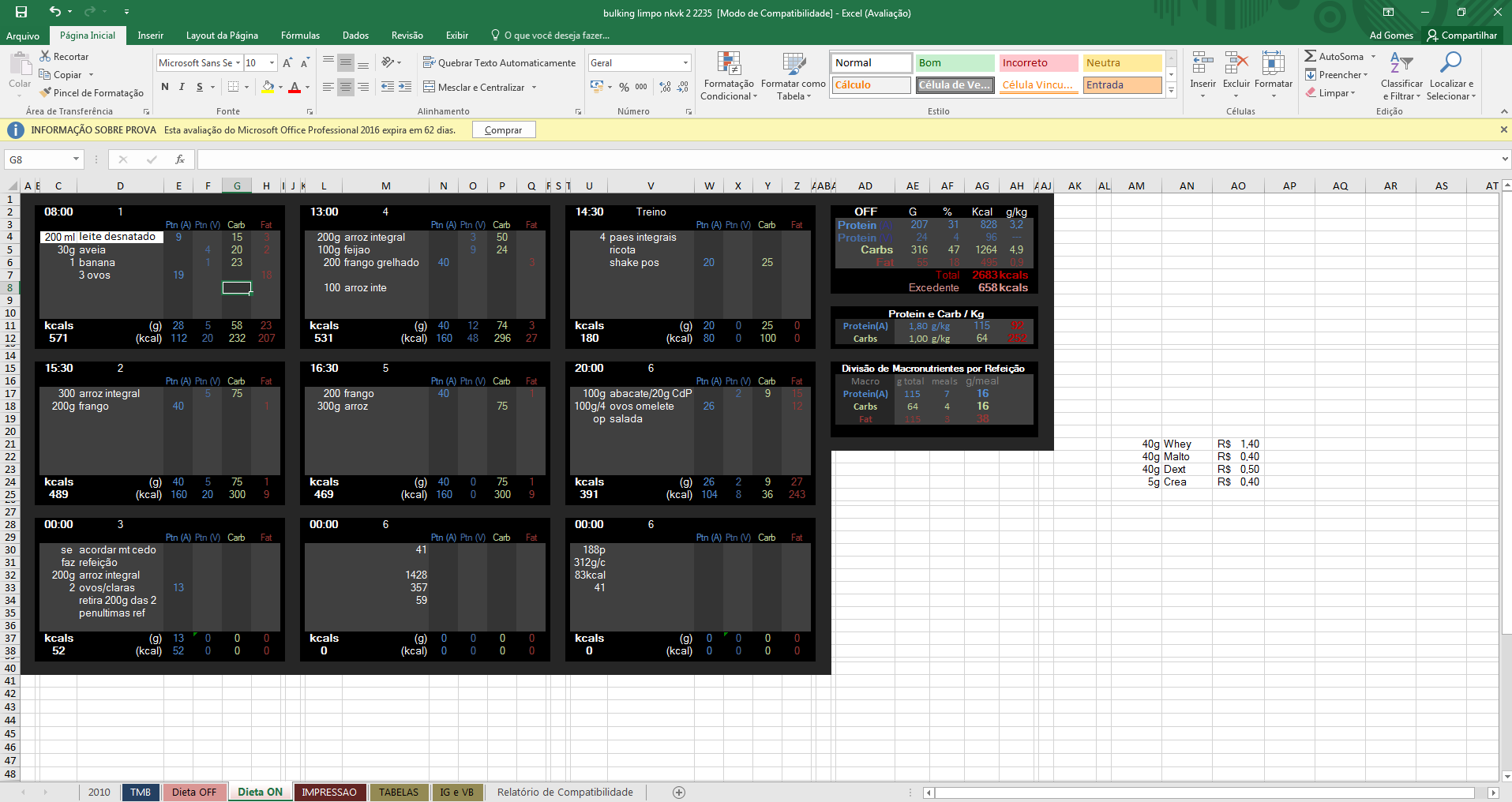Open Formatação Condicional icon

(729, 63)
